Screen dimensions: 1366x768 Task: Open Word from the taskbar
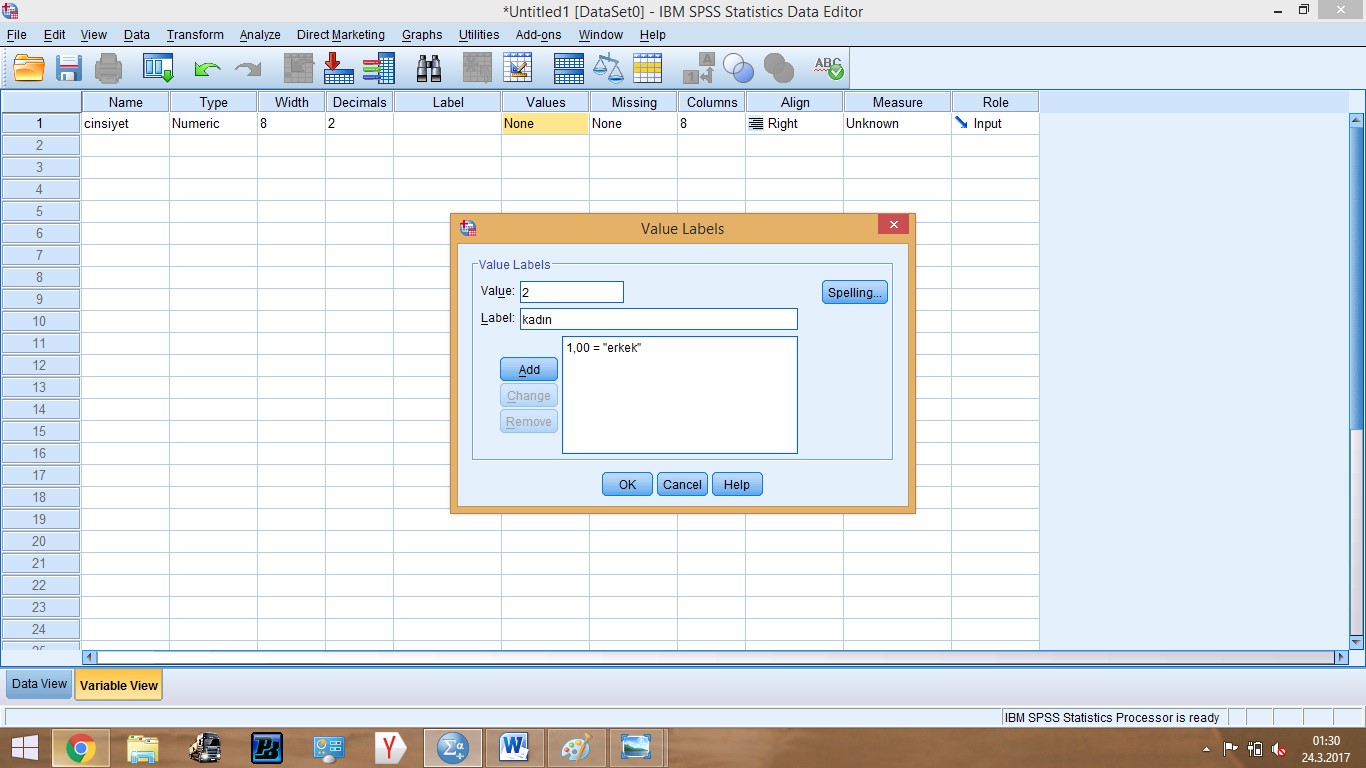pyautogui.click(x=515, y=748)
